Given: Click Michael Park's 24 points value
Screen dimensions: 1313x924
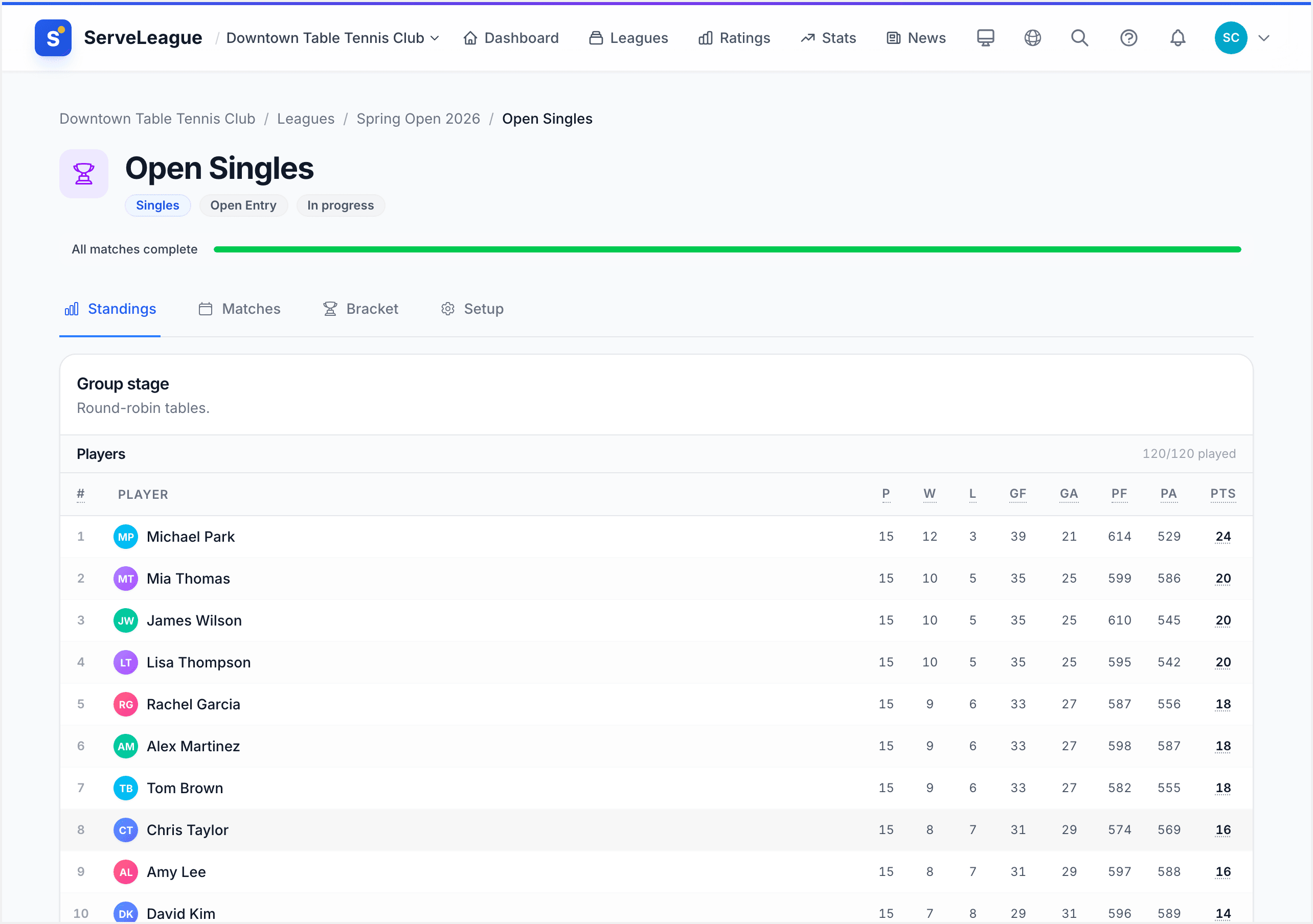Looking at the screenshot, I should [x=1223, y=537].
